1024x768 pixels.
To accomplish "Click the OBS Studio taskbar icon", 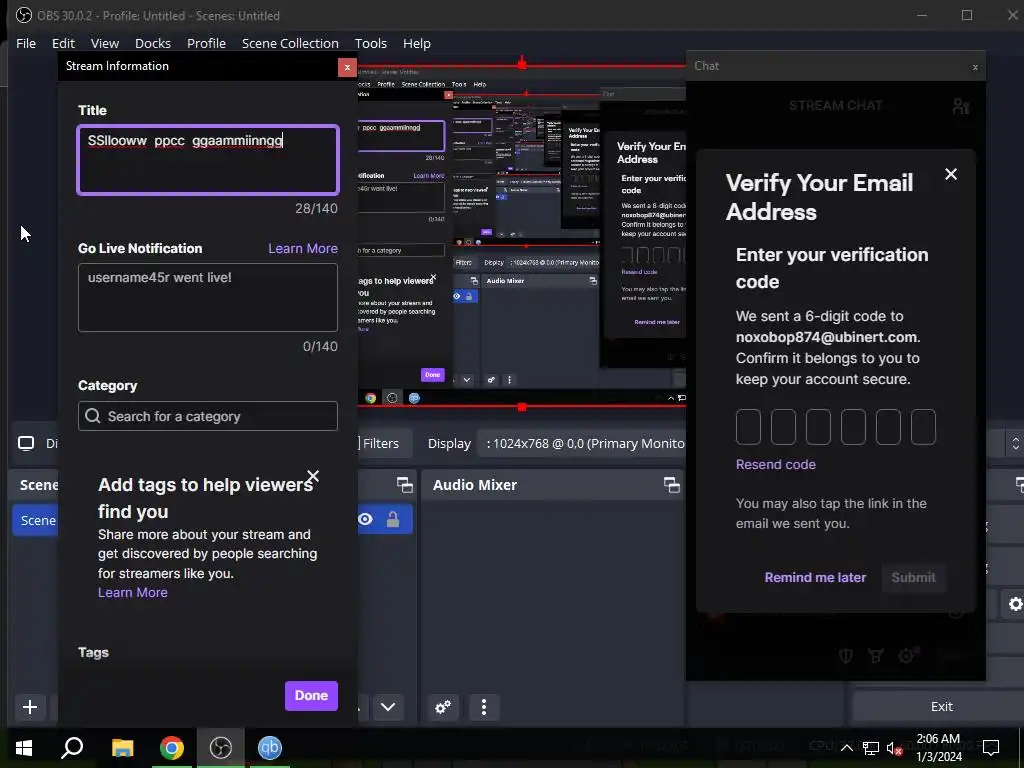I will (221, 748).
